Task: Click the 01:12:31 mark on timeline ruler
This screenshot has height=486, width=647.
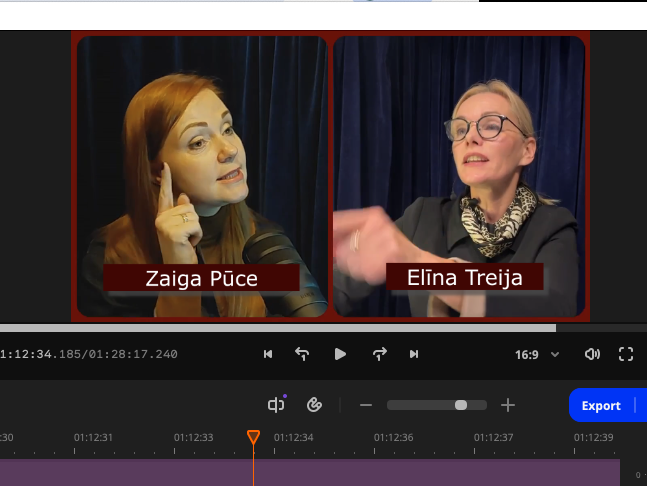Action: 93,437
